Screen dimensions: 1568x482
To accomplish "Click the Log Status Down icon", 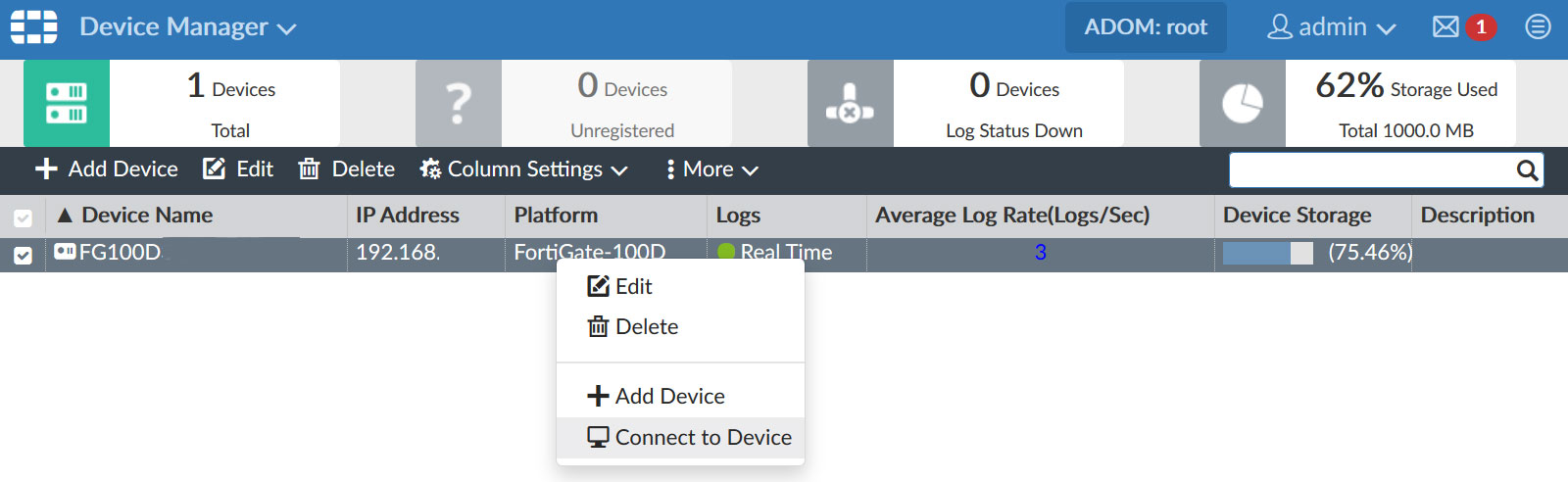I will tap(851, 104).
